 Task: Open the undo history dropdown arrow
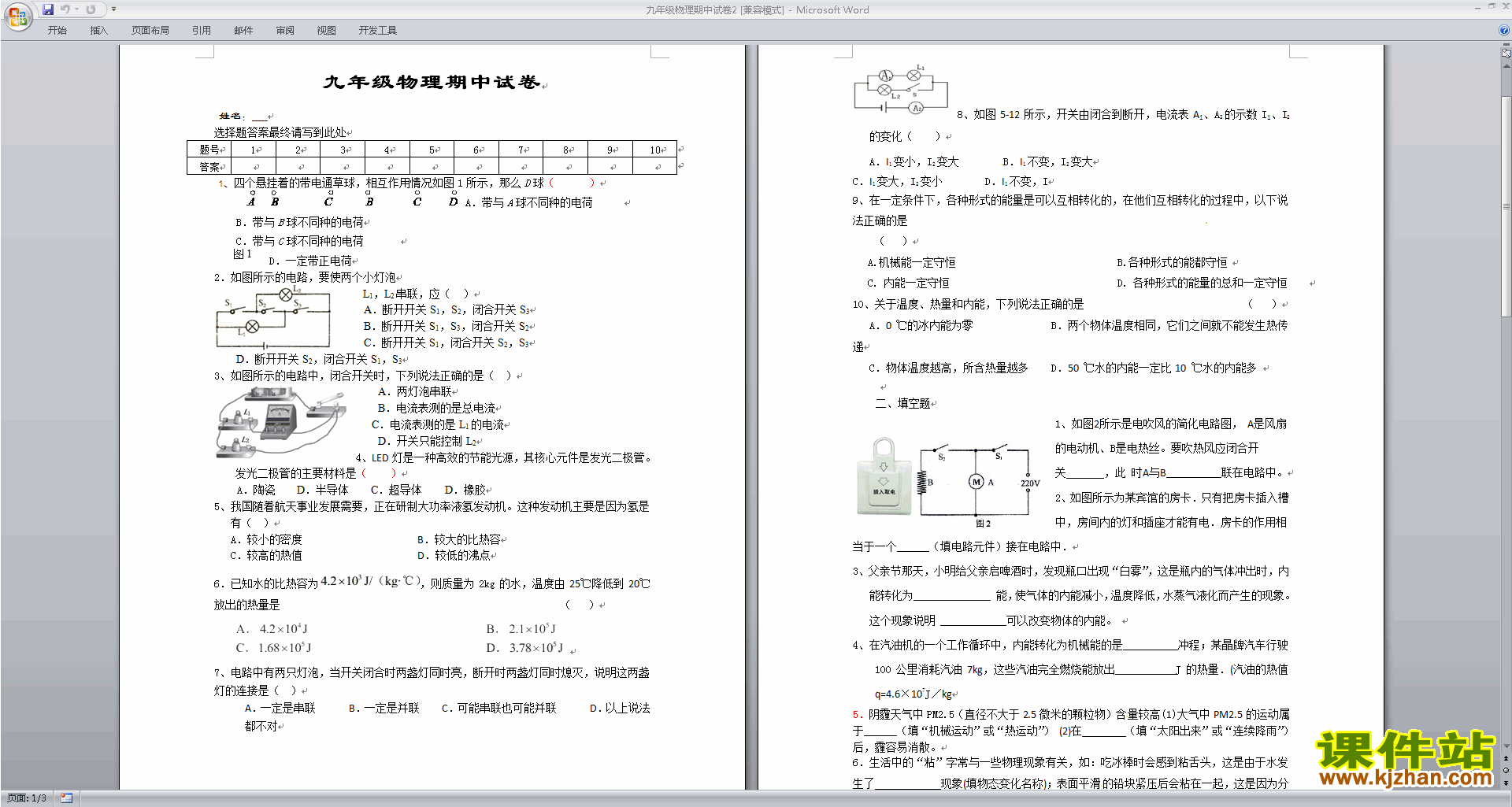[77, 9]
